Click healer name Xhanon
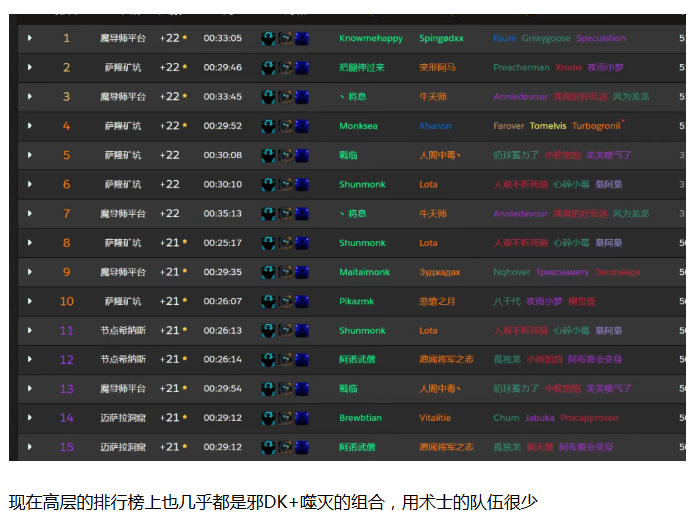This screenshot has width=691, height=532. (x=435, y=126)
